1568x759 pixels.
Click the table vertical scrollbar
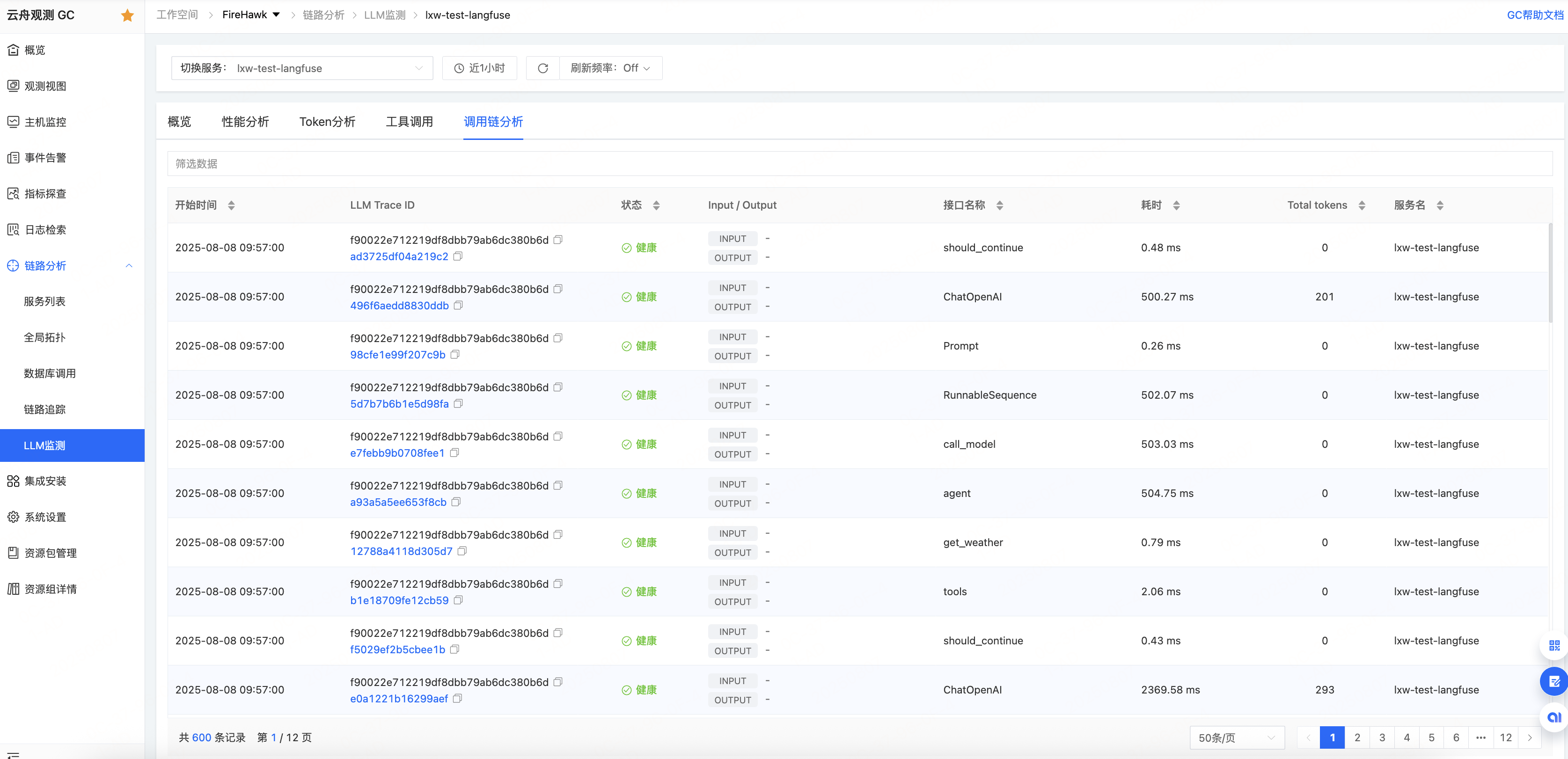click(x=1550, y=273)
